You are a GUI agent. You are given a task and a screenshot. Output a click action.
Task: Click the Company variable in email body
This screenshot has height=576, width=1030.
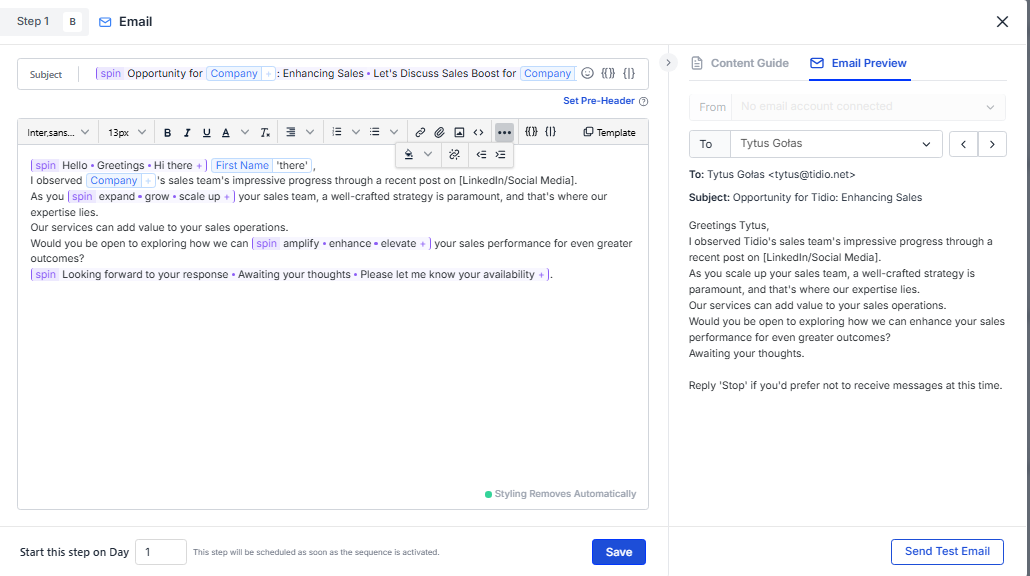[114, 181]
